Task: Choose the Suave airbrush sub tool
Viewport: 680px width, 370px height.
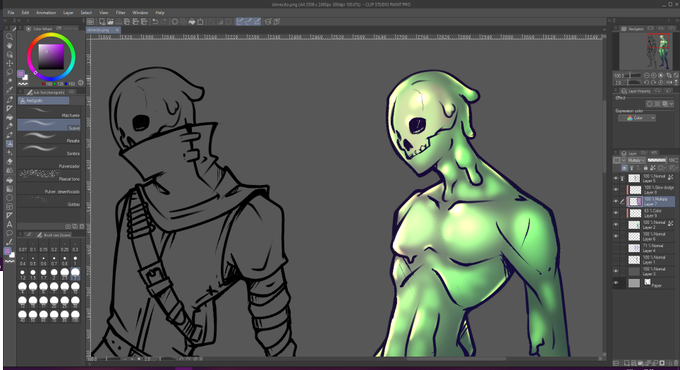Action: 49,125
